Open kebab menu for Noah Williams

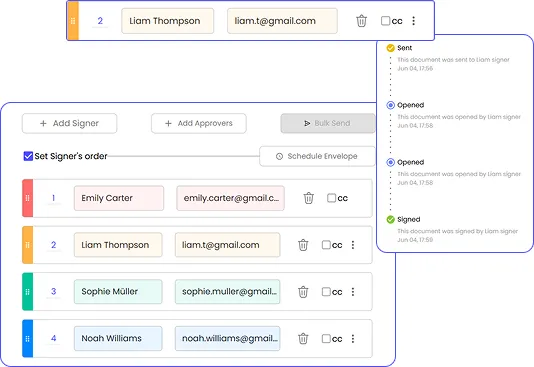[353, 338]
